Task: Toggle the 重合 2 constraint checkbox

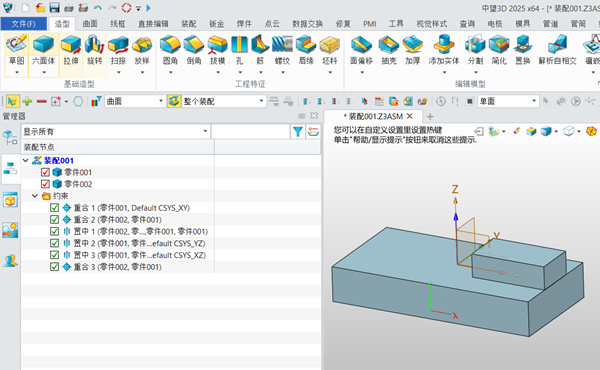Action: tap(54, 220)
